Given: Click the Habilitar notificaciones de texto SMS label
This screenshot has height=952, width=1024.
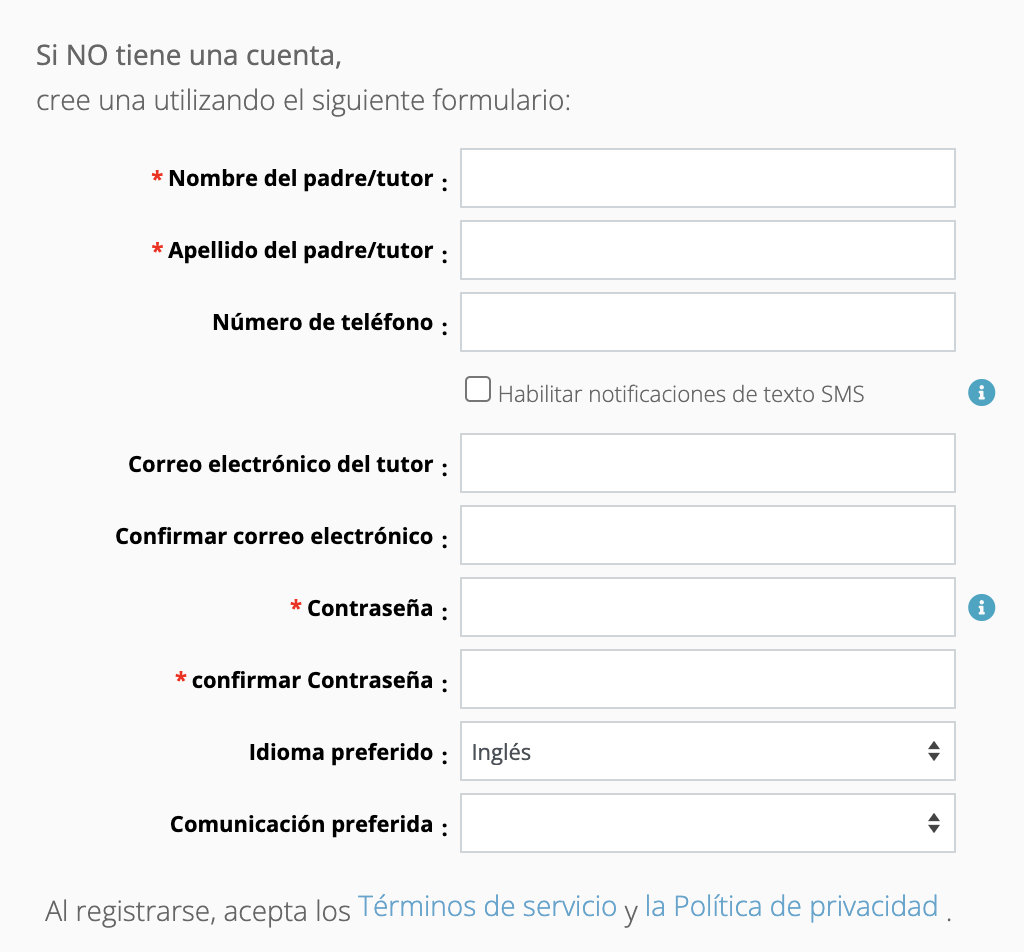Looking at the screenshot, I should 681,394.
